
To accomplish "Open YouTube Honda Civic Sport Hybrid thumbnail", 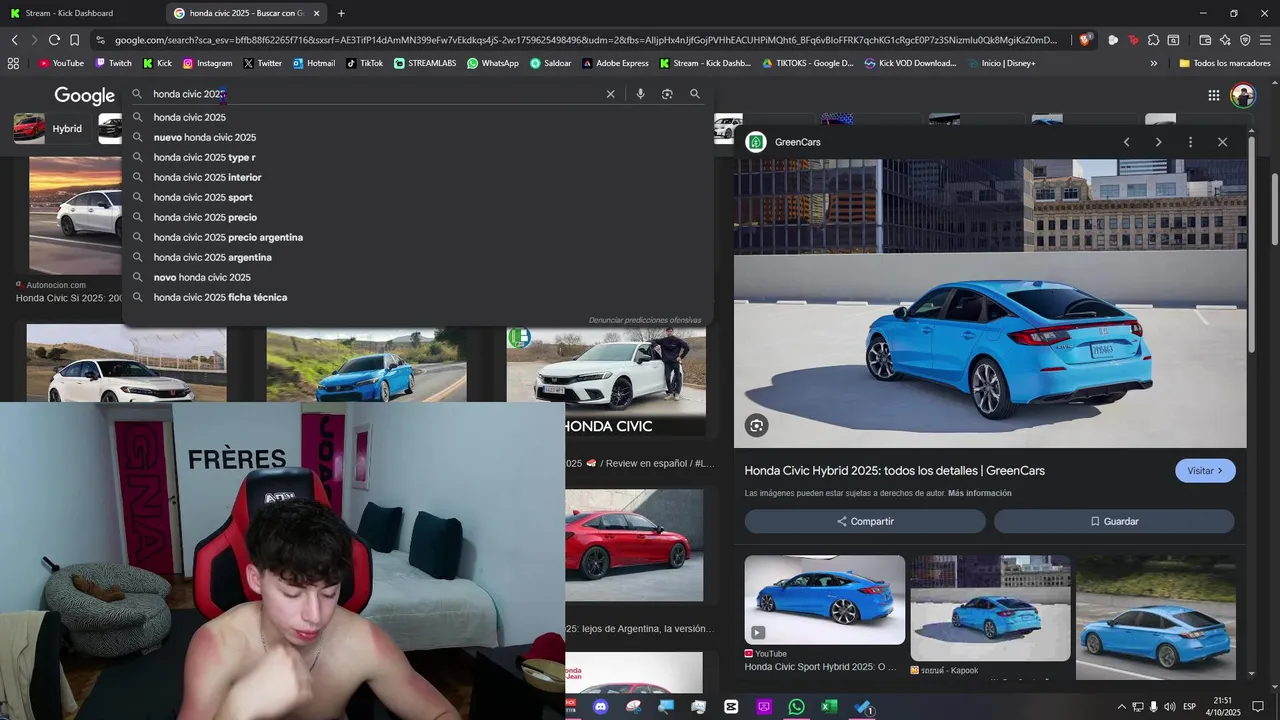I will pos(824,600).
